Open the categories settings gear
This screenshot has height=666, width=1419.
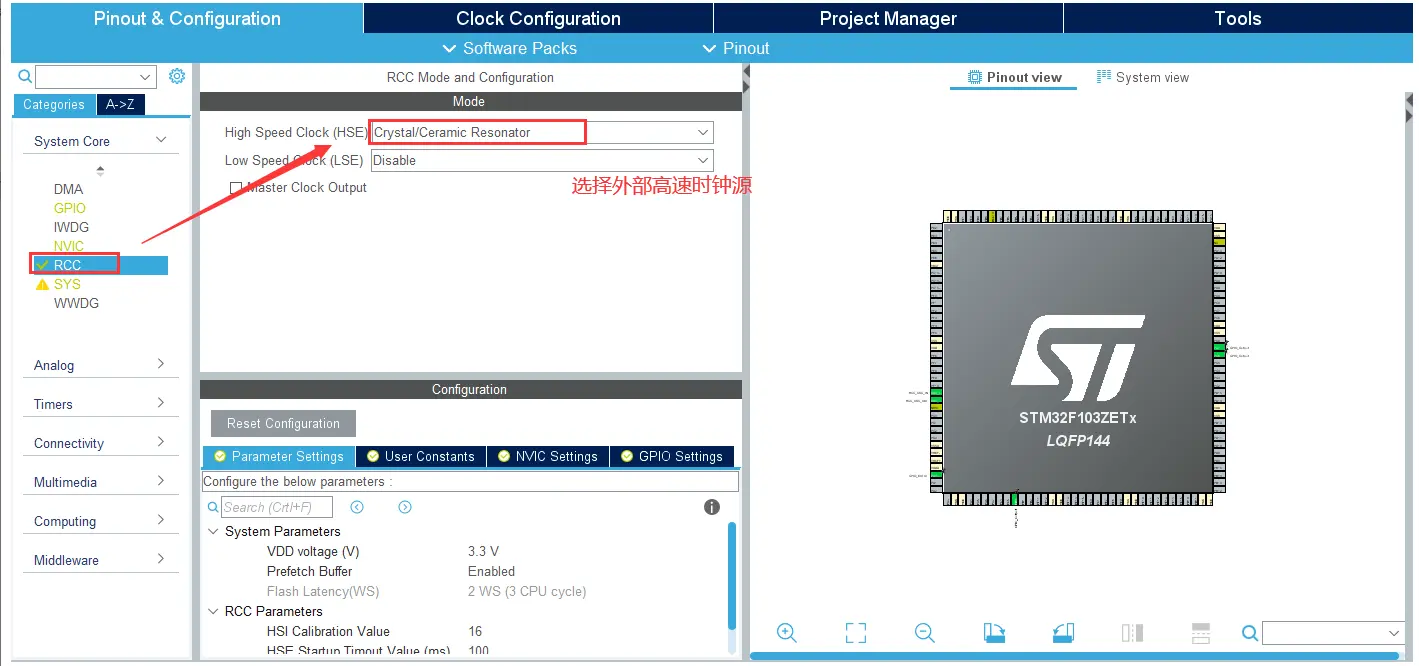177,76
